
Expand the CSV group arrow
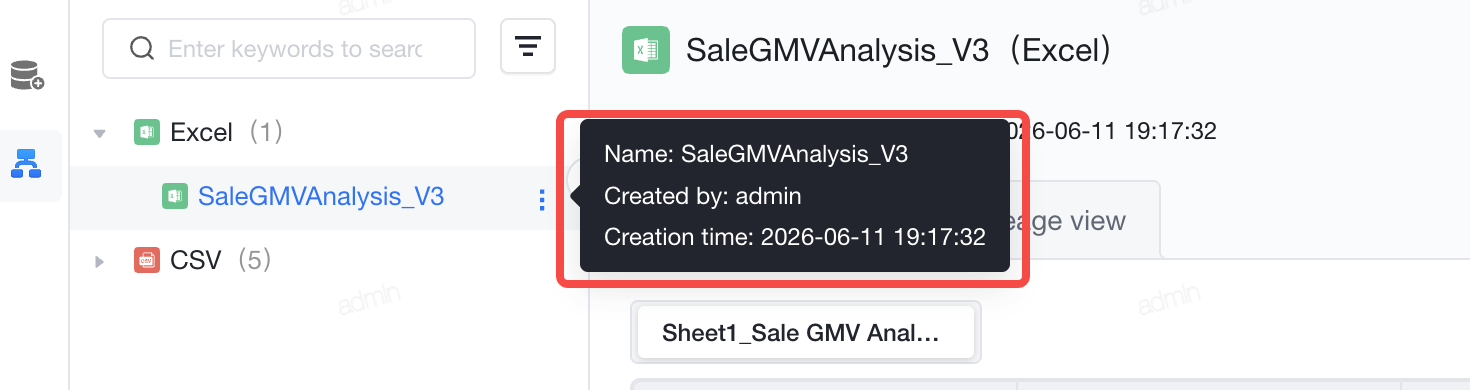(x=99, y=262)
